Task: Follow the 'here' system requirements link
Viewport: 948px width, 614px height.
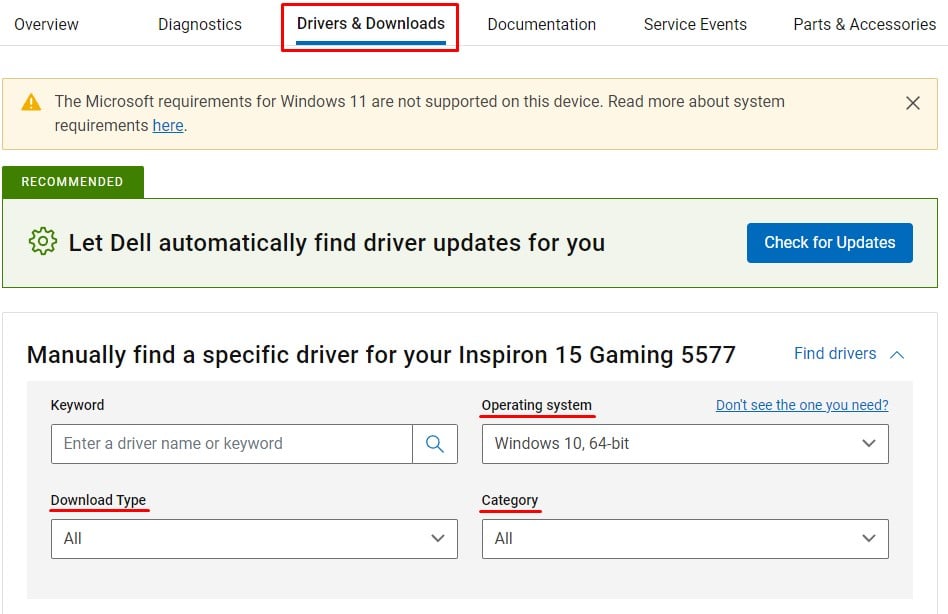Action: (x=167, y=126)
